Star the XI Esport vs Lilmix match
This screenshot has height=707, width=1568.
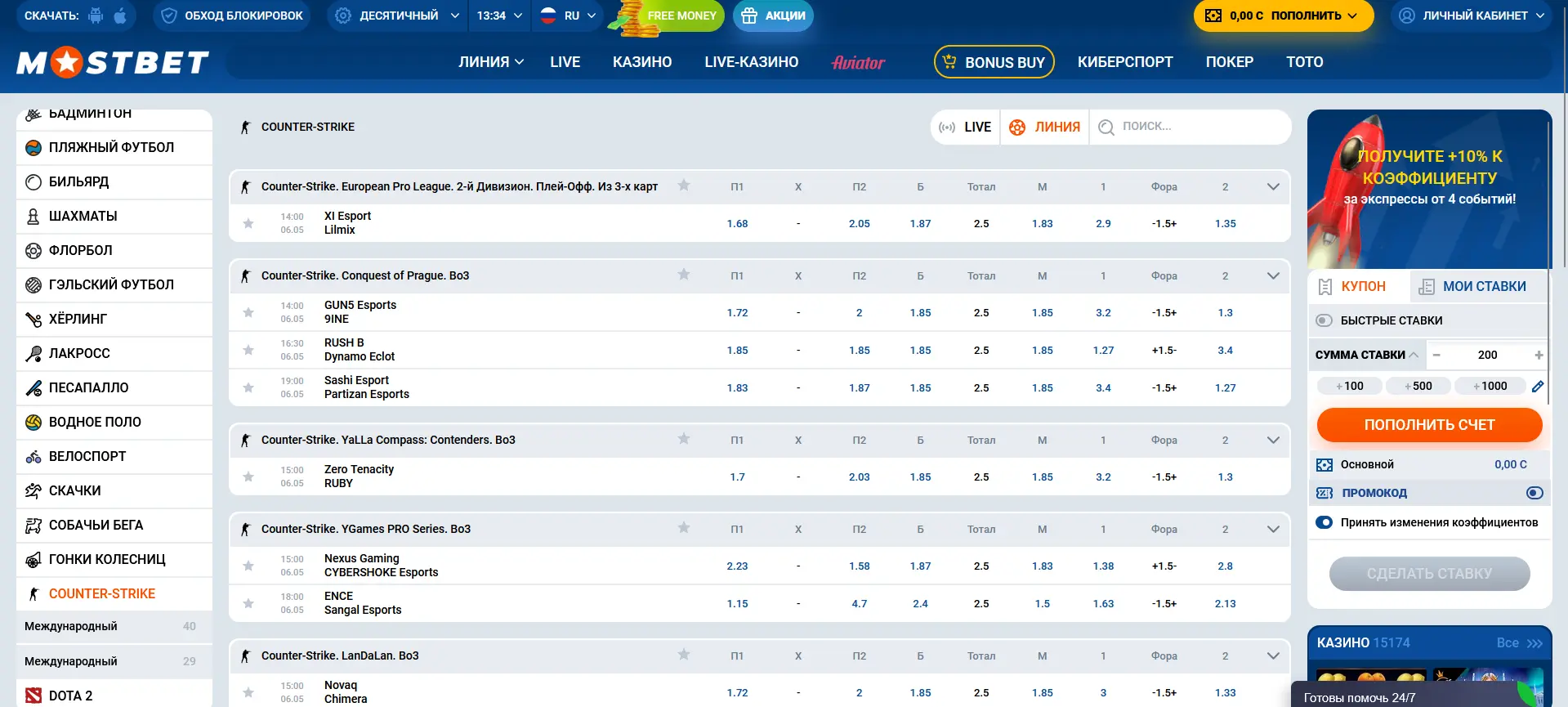pos(248,223)
